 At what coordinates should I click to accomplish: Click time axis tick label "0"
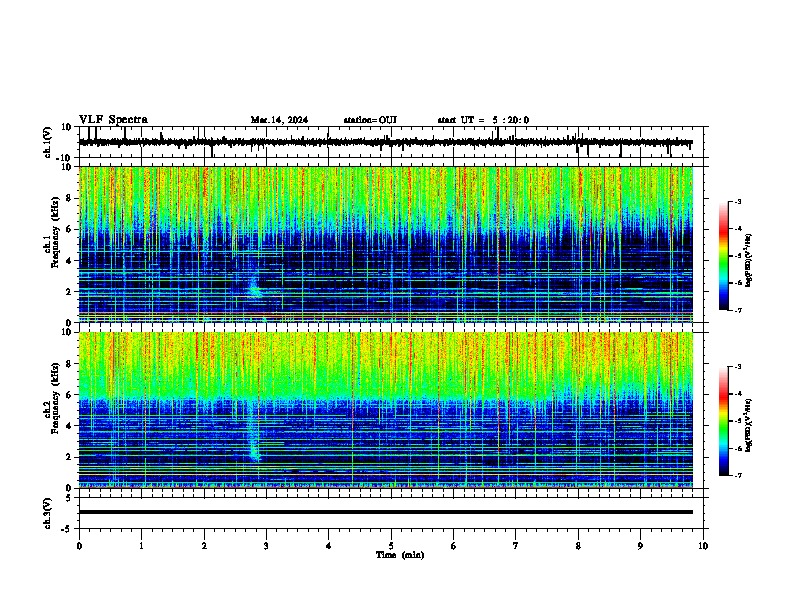coord(79,546)
